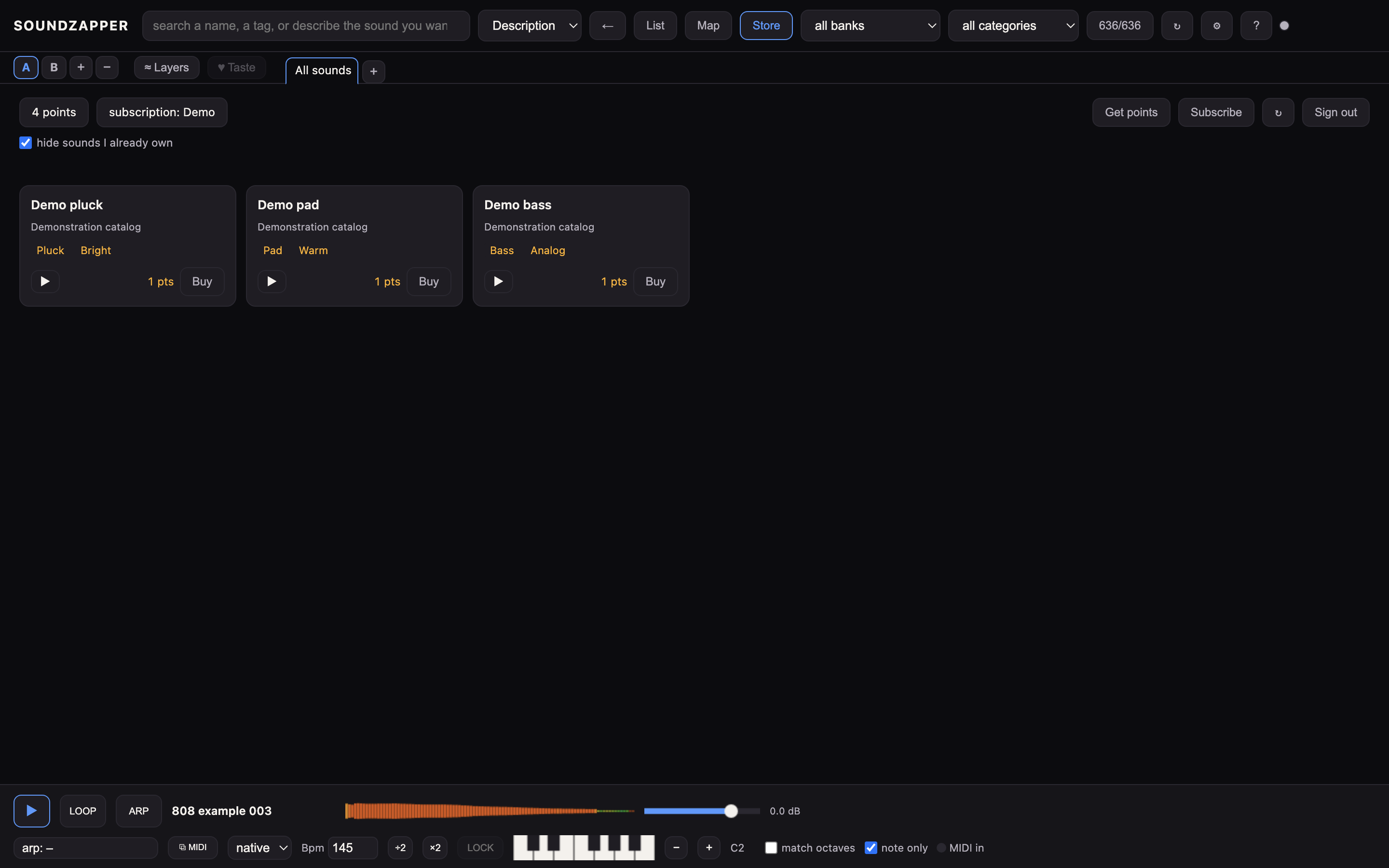This screenshot has width=1389, height=868.
Task: Preview the Demo bass sound
Action: (x=498, y=281)
